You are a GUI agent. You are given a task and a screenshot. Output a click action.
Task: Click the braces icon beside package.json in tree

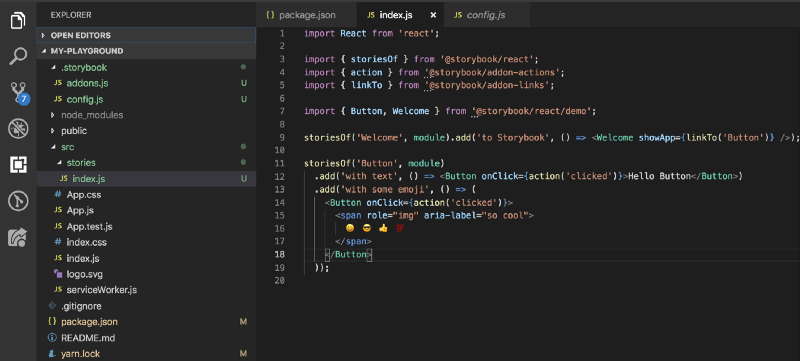tap(52, 322)
